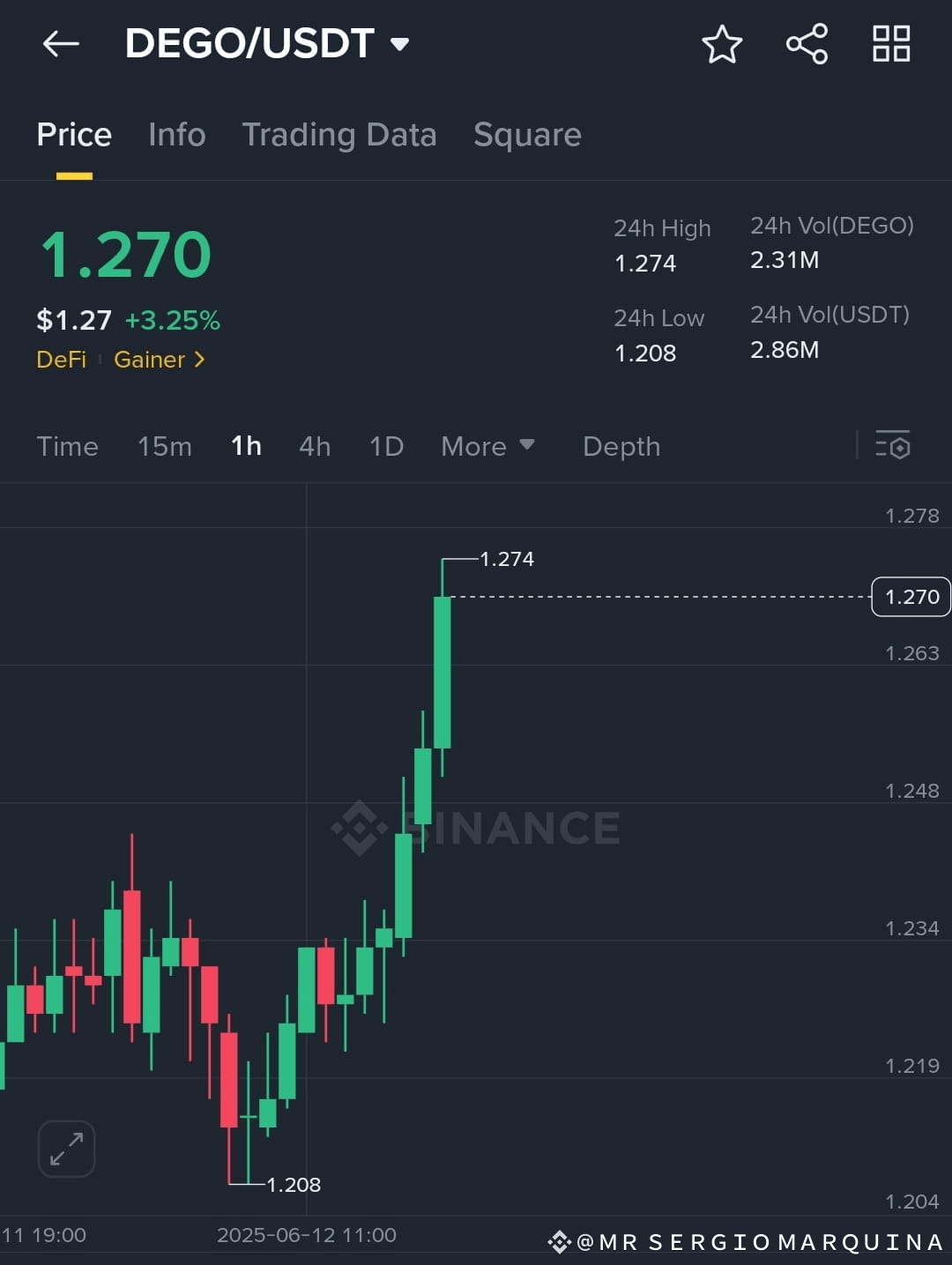Viewport: 952px width, 1265px height.
Task: Add DEGO/USDT to favorites via star icon
Action: coord(722,43)
